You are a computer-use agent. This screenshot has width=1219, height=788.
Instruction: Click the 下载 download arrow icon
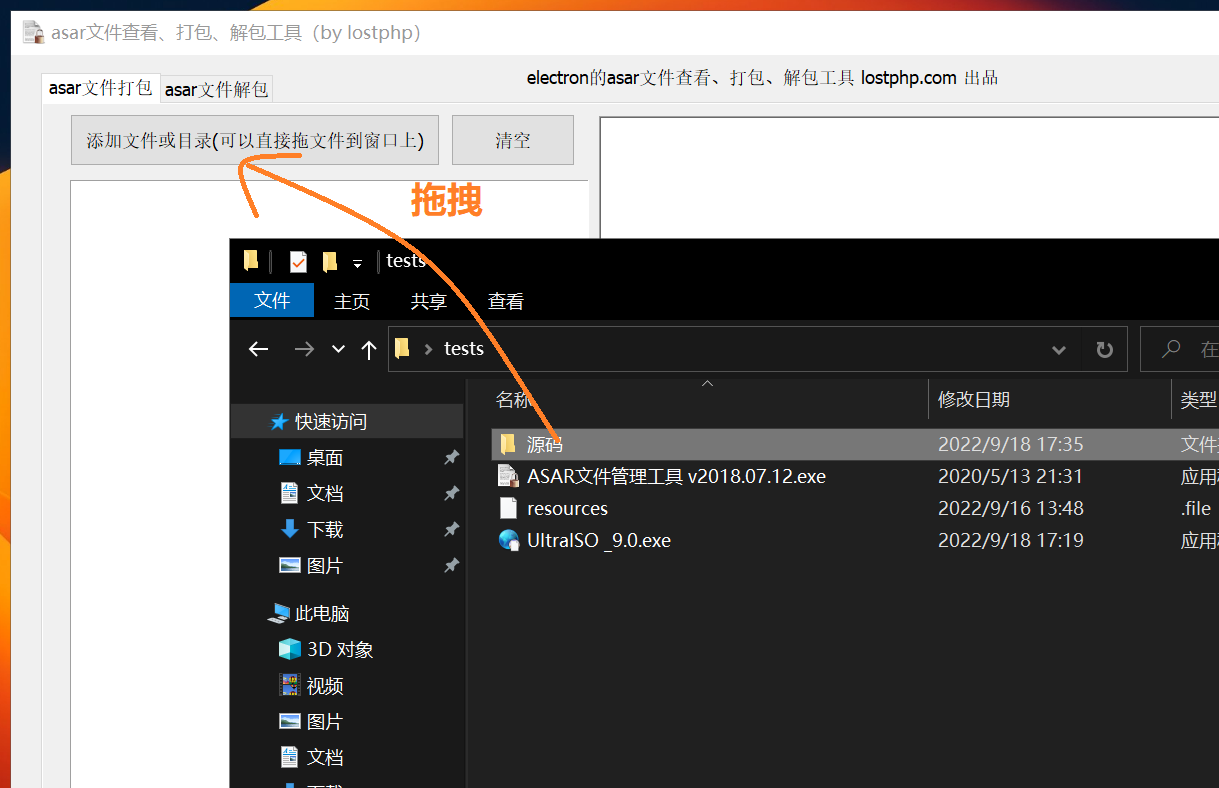(290, 529)
